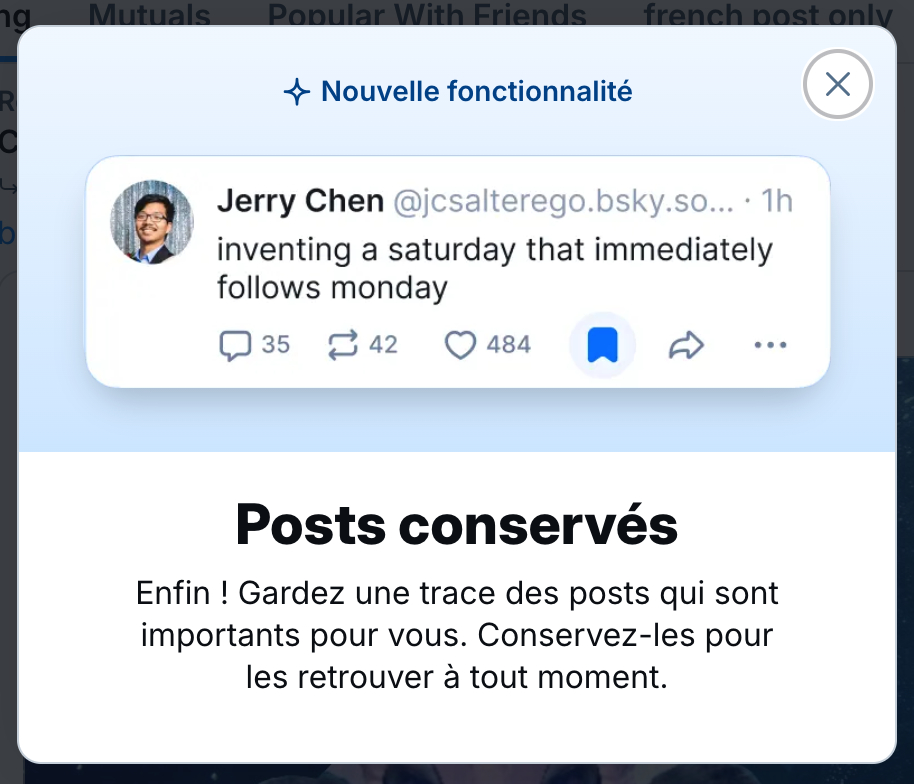
Task: Click the Nouvelle fonctionnalité label
Action: 476,92
